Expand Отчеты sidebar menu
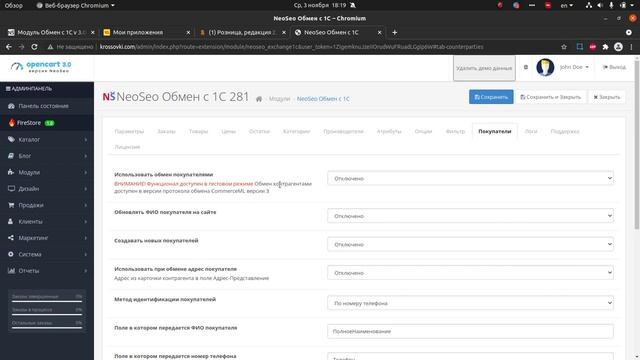The width and height of the screenshot is (640, 360). [47, 271]
